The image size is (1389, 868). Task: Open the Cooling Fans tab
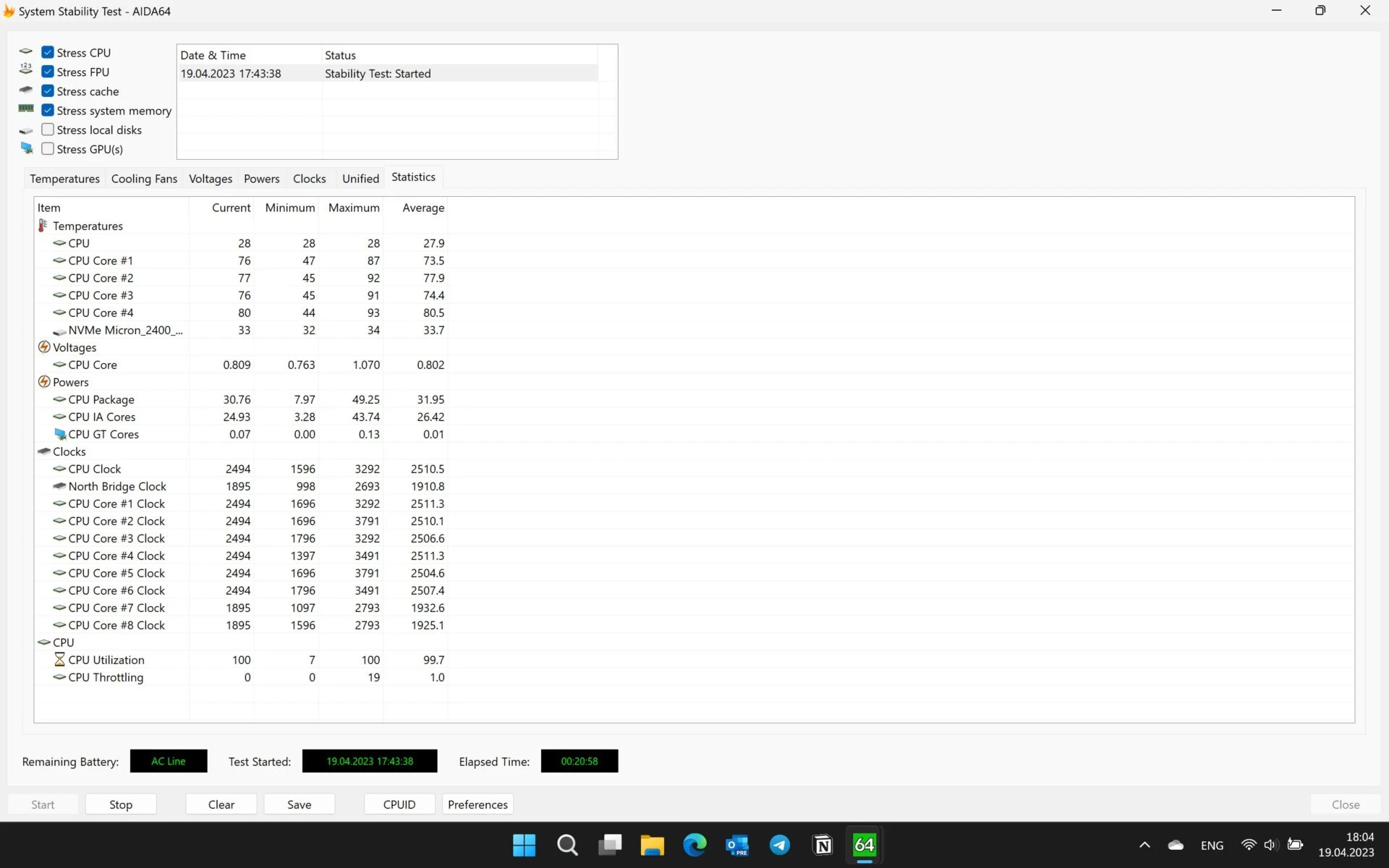click(x=144, y=179)
